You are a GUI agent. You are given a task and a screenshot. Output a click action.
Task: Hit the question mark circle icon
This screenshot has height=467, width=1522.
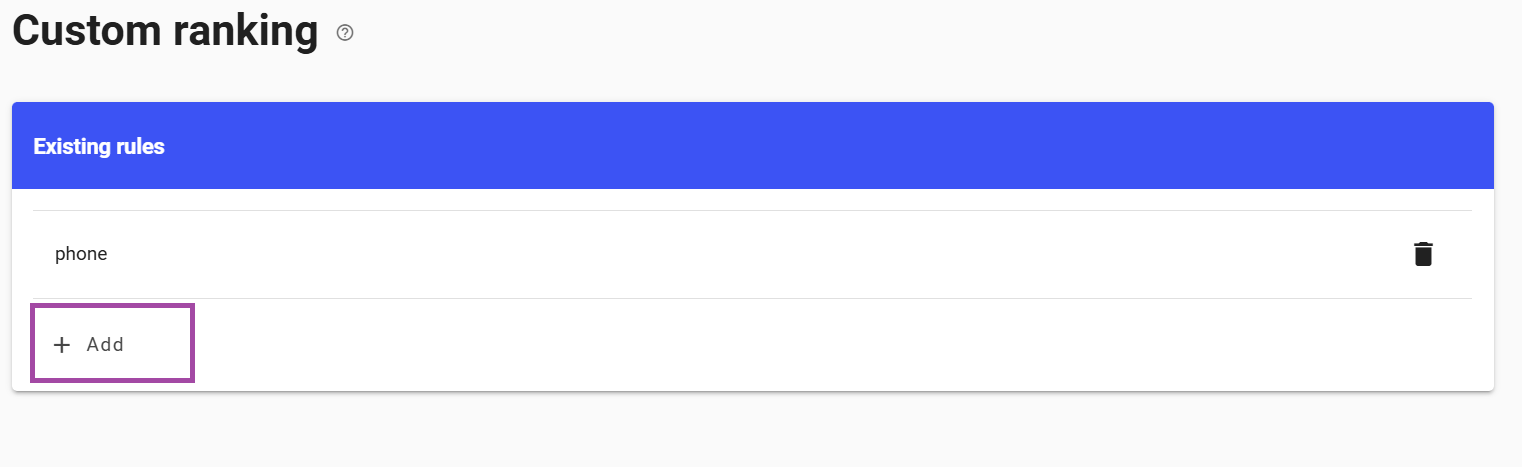click(x=345, y=33)
